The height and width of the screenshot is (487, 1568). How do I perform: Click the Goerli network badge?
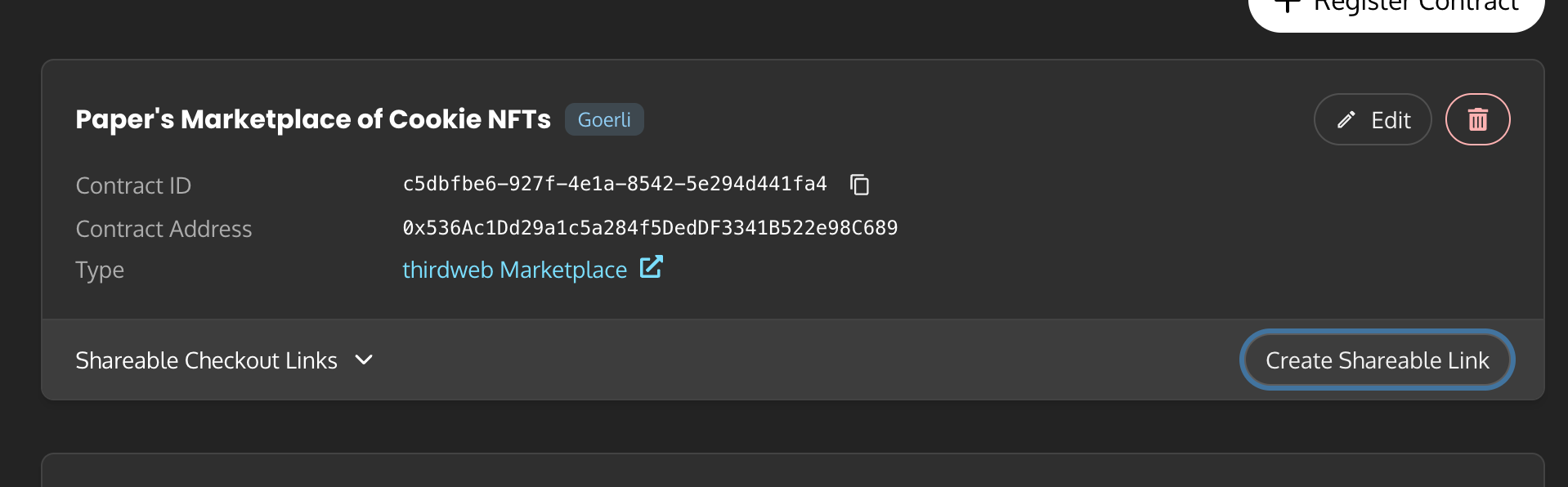coord(604,119)
